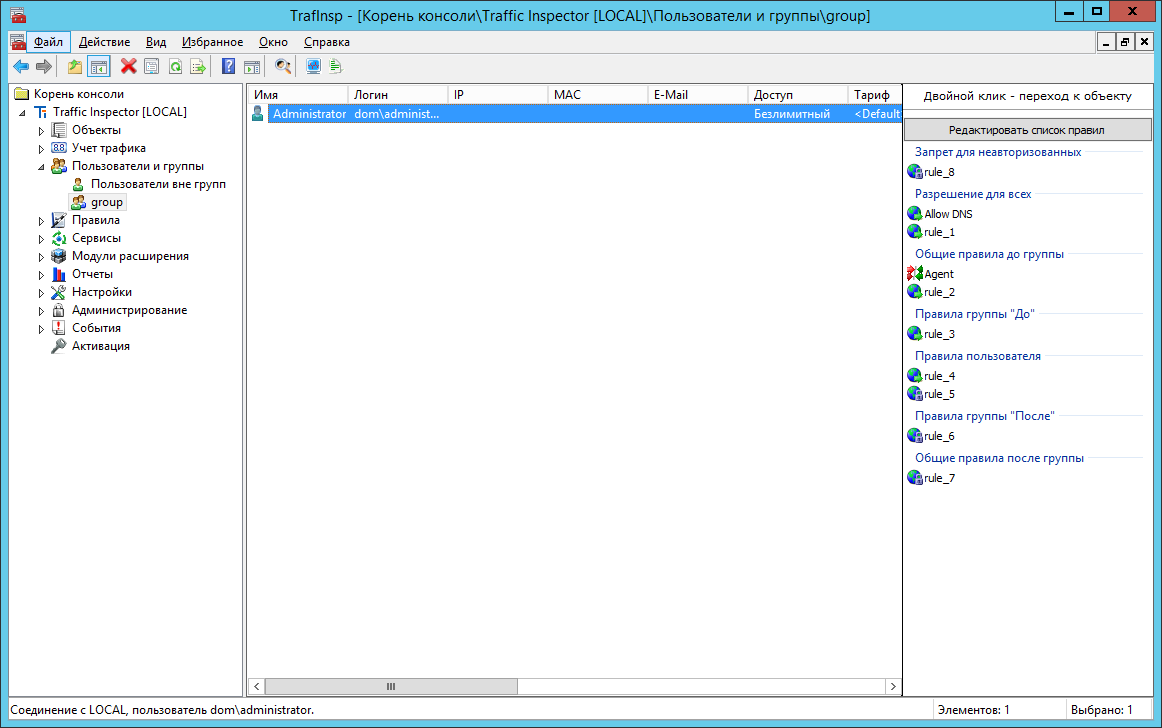Click the rule_6 globe icon
This screenshot has width=1162, height=728.
click(914, 436)
